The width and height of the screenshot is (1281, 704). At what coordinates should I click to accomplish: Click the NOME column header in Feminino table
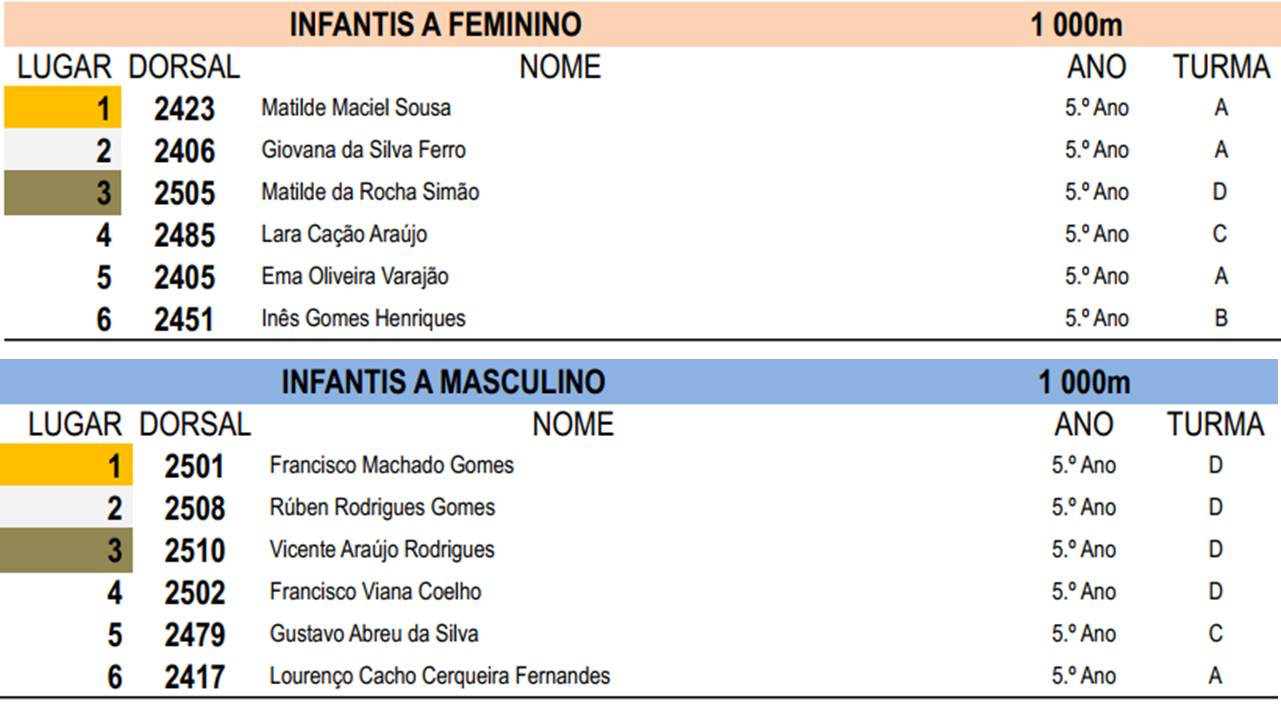click(x=560, y=67)
